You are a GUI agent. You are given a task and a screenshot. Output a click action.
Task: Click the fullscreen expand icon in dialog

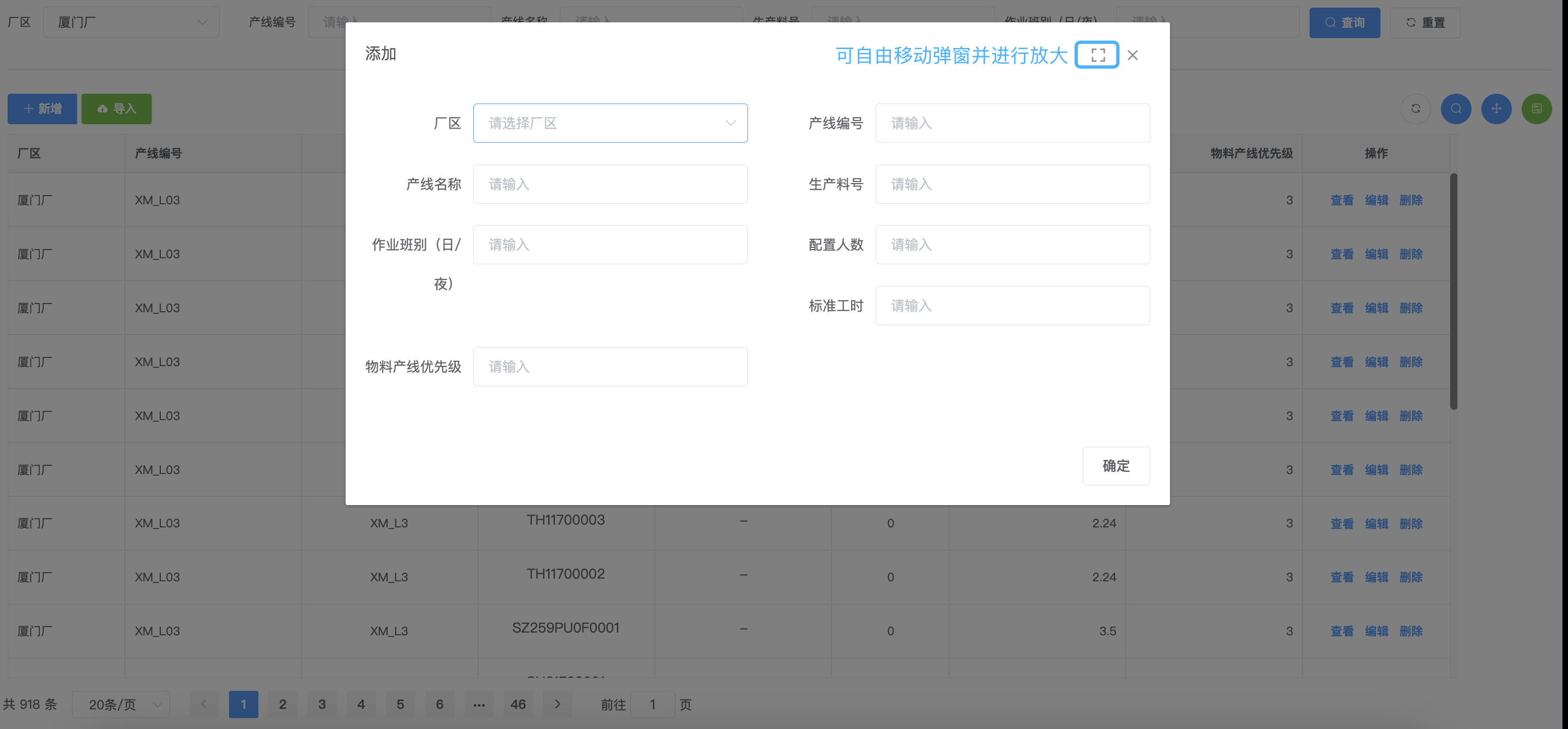[x=1097, y=55]
